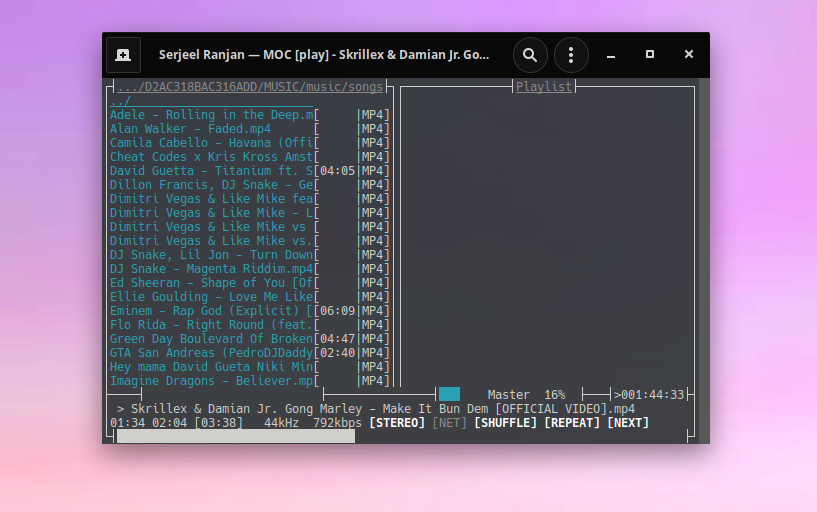Screen dimensions: 817x512
Task: Click now playing Skrillex & Damian Jr. title
Action: [x=383, y=409]
